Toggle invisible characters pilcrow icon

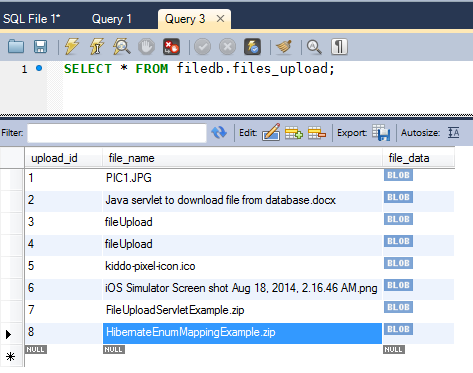[339, 47]
